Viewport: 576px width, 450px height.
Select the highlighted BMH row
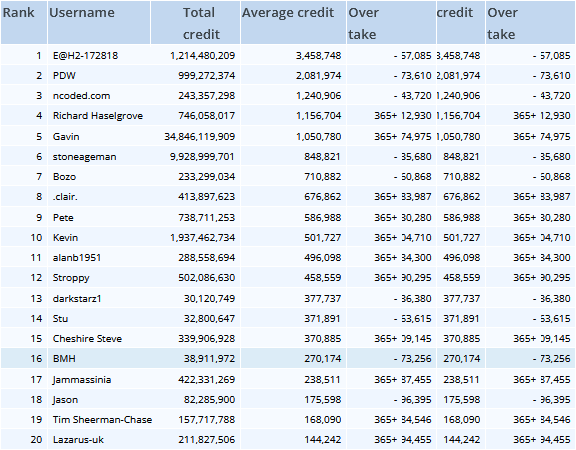pos(288,358)
